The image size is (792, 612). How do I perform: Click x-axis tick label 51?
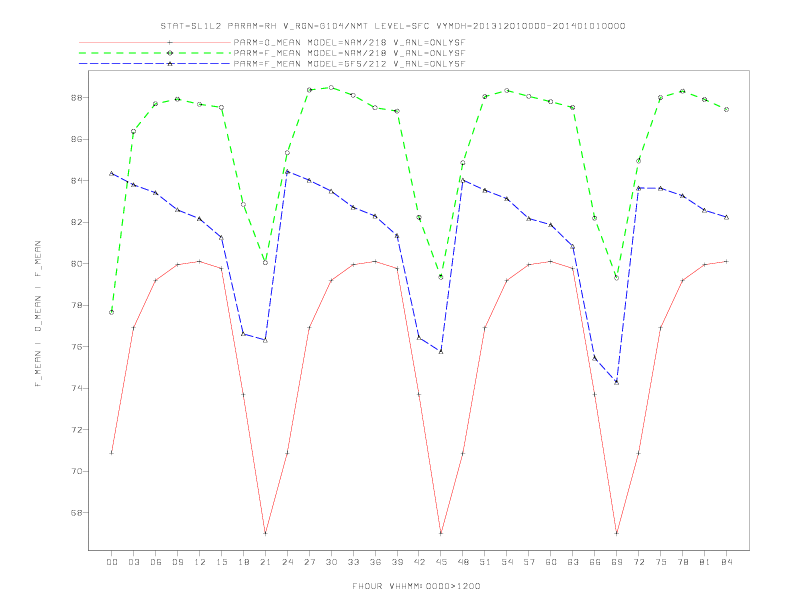[485, 562]
